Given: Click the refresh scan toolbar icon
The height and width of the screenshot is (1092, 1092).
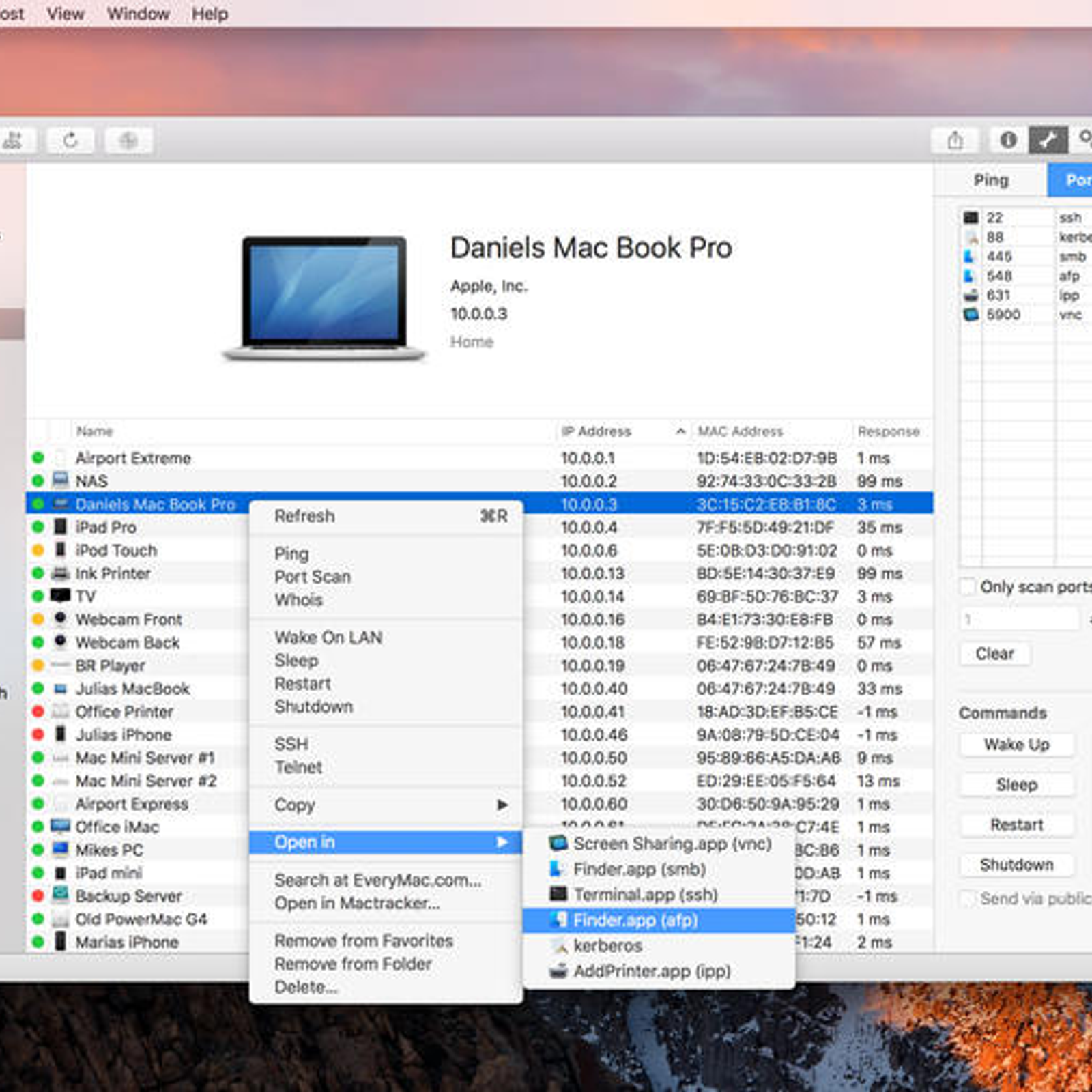Looking at the screenshot, I should click(71, 141).
